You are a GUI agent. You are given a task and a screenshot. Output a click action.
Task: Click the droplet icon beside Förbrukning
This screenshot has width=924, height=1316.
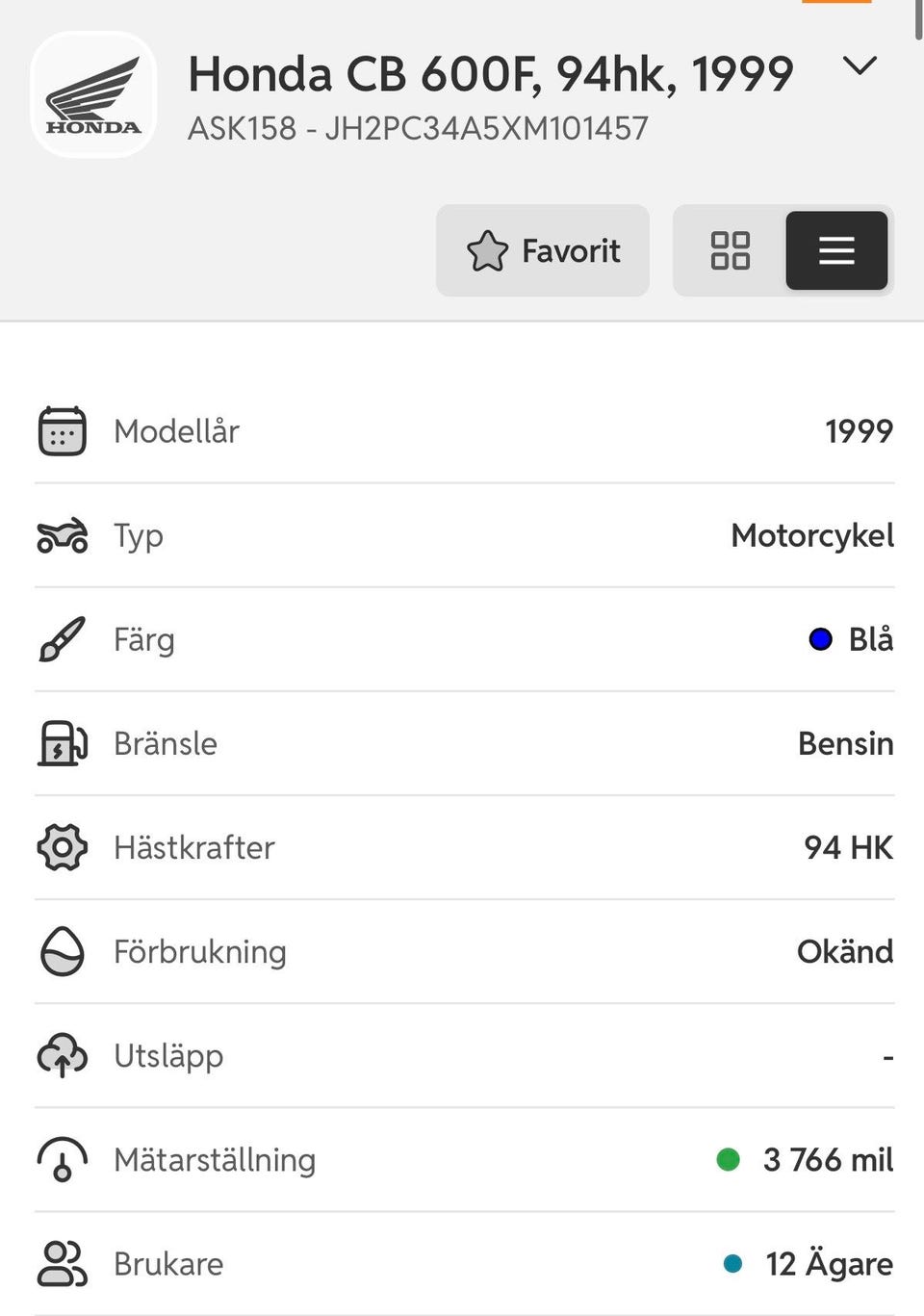[63, 951]
